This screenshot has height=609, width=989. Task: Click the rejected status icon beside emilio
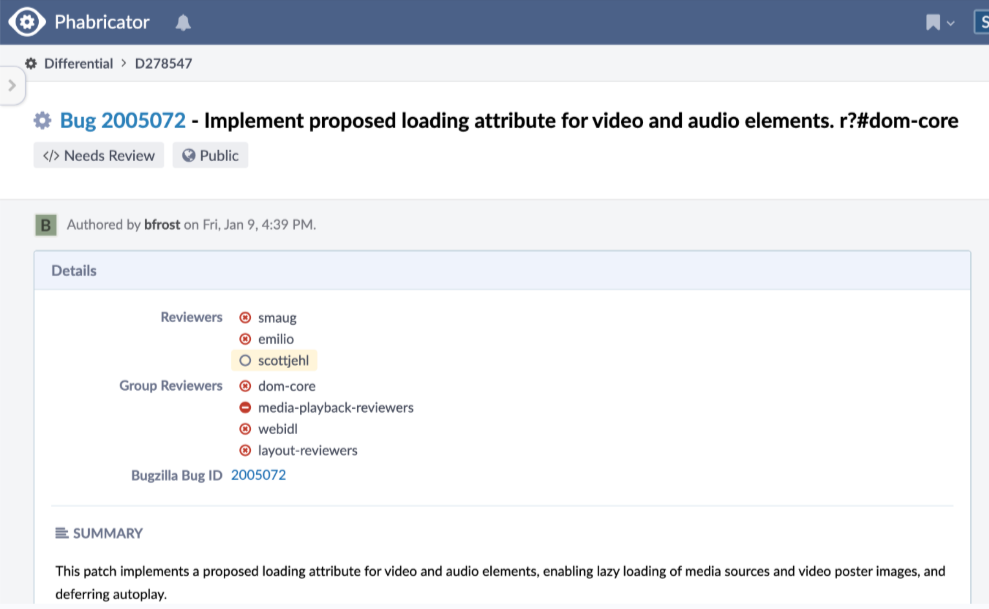coord(245,339)
